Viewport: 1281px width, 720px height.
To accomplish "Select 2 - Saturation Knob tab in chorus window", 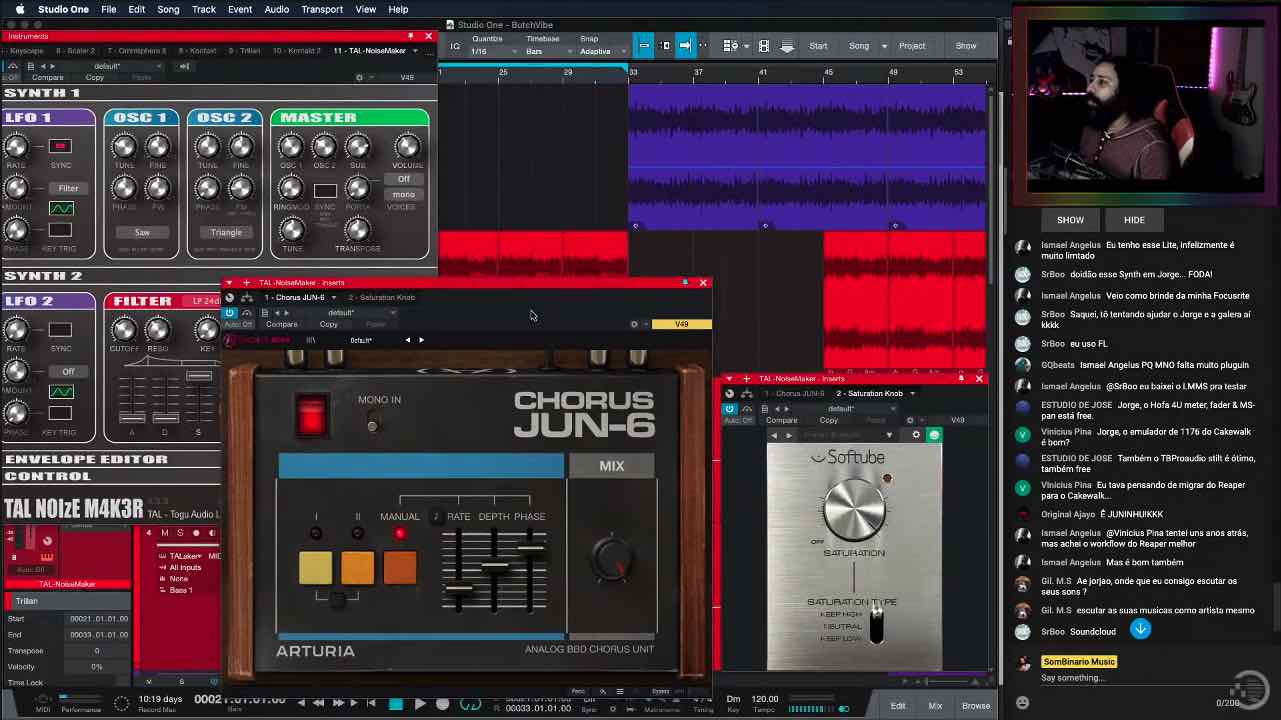I will point(381,297).
